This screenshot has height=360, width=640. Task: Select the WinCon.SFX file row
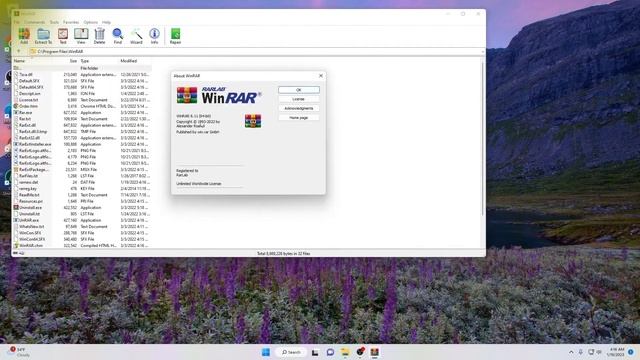82,233
